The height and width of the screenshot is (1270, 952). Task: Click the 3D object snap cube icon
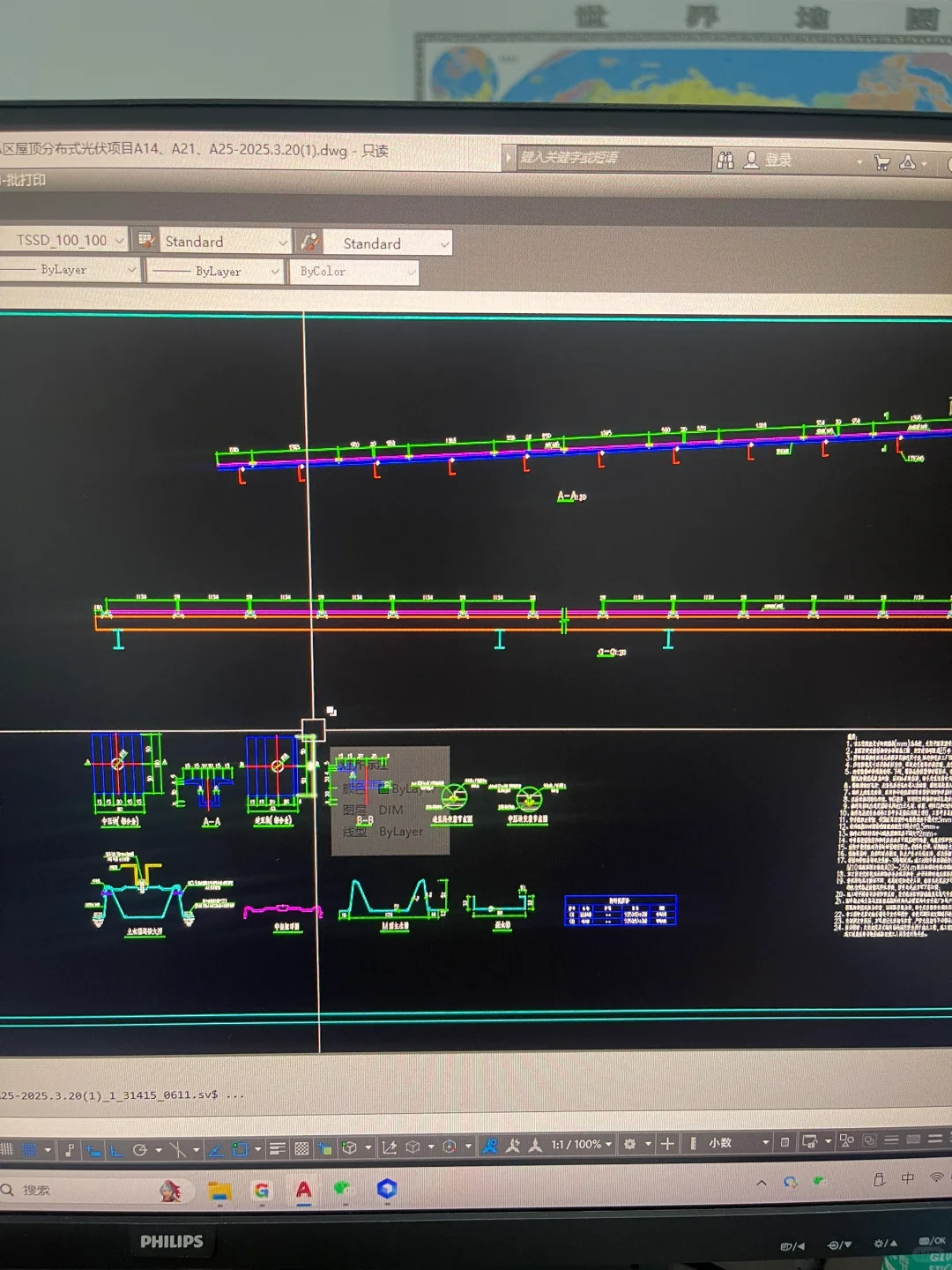click(x=349, y=1148)
